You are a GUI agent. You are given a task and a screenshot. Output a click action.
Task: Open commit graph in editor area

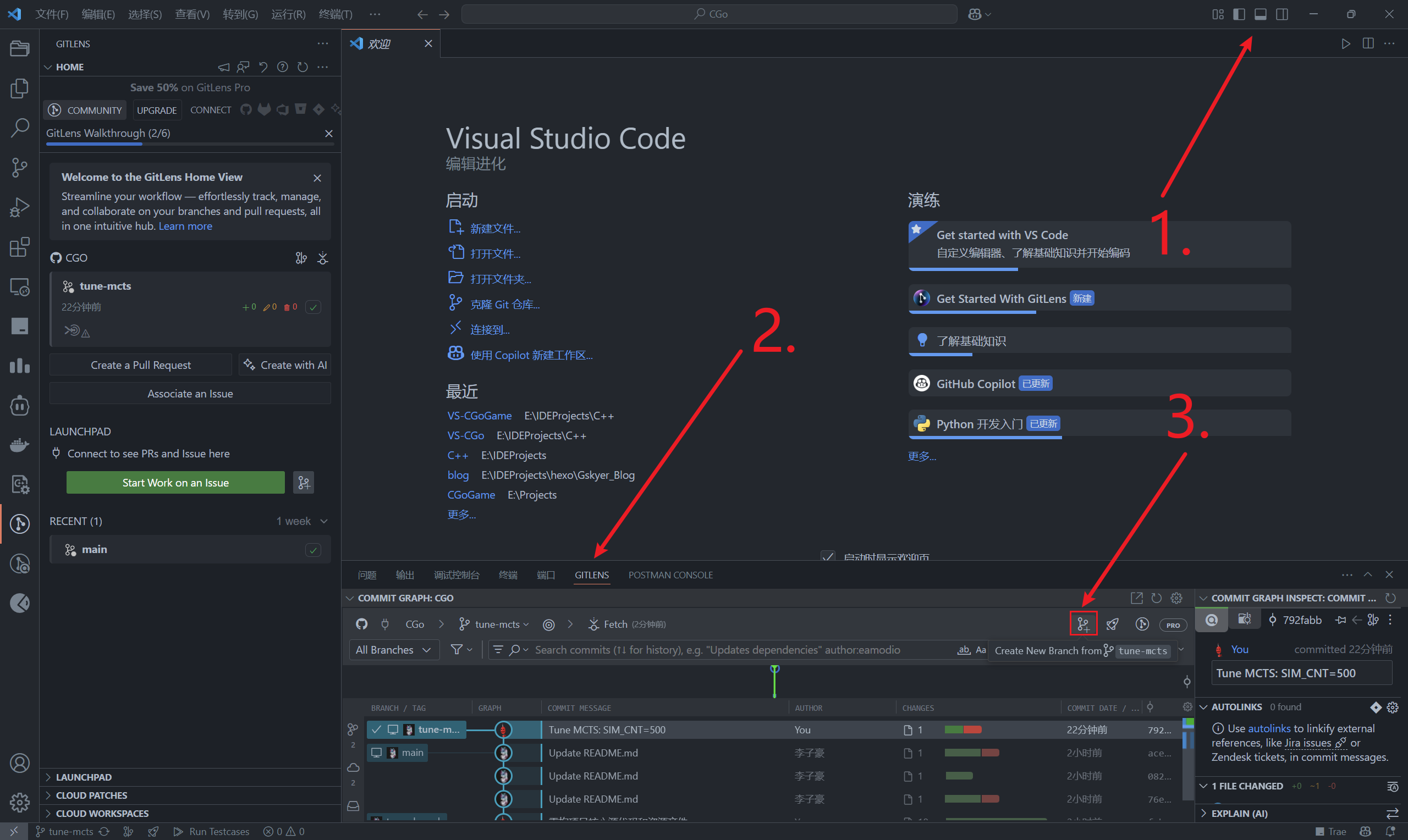point(1136,598)
